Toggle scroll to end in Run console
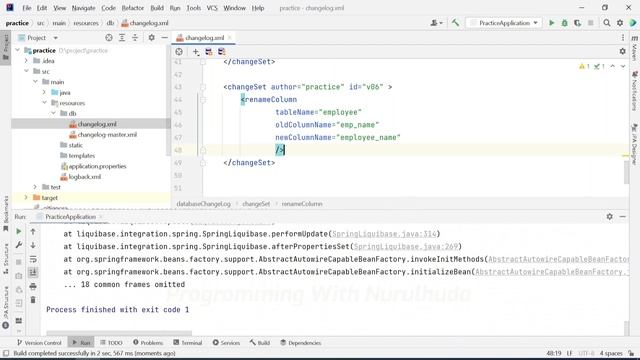Screen dimensions: 640x360 (33, 273)
